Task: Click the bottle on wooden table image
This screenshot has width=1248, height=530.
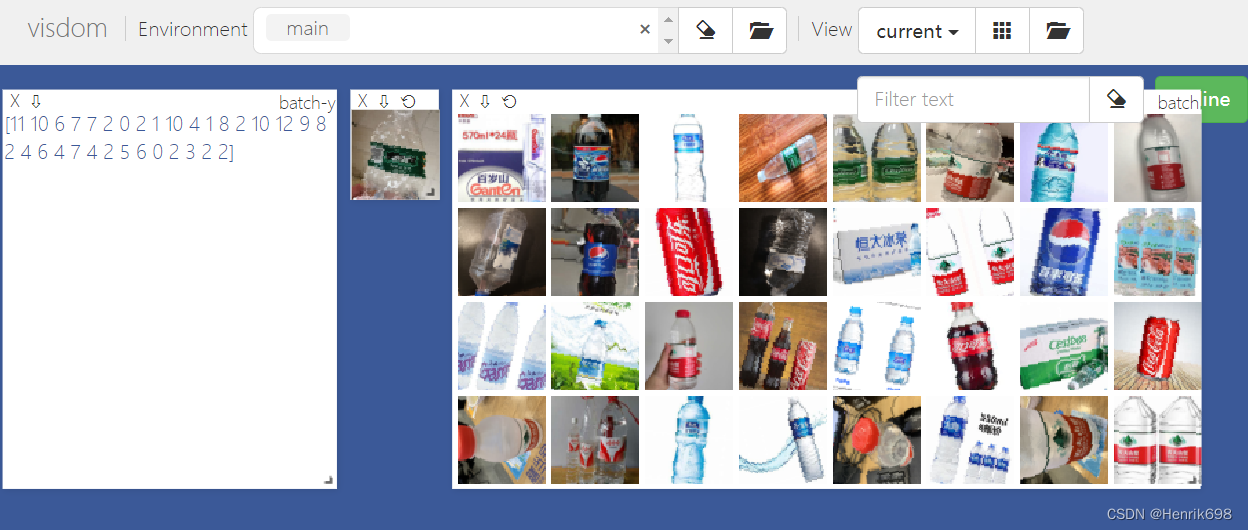Action: click(x=783, y=158)
